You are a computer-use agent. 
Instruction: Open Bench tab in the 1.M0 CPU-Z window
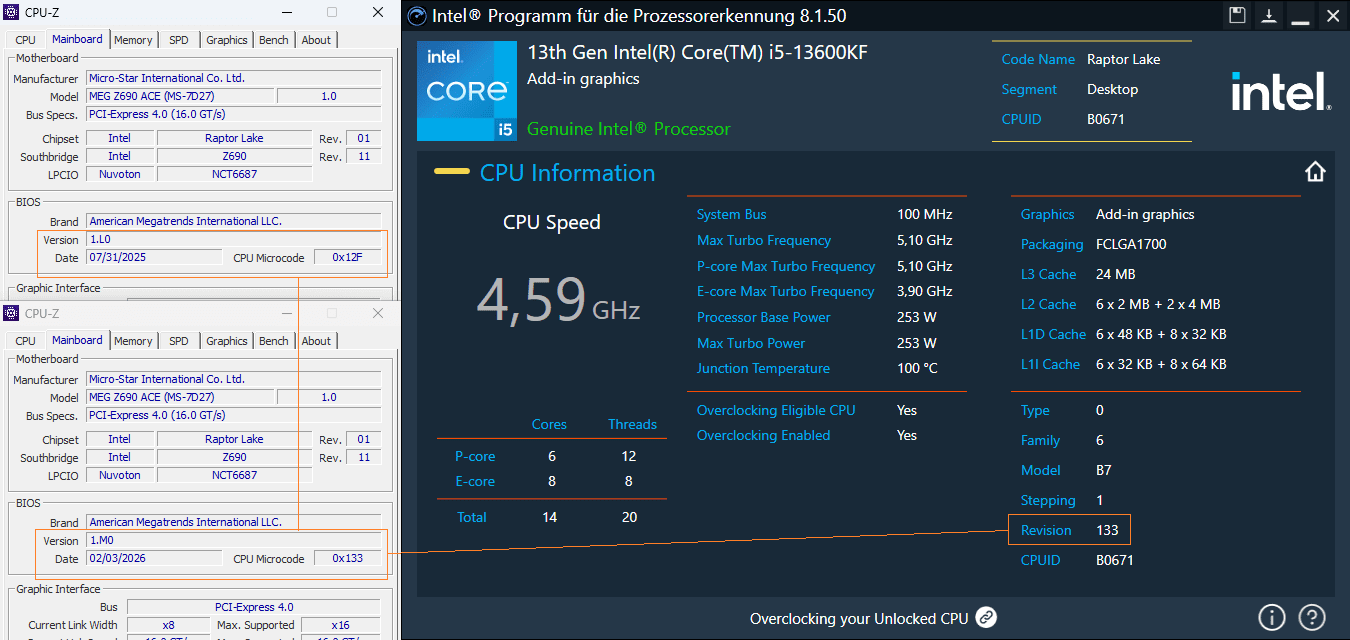274,341
